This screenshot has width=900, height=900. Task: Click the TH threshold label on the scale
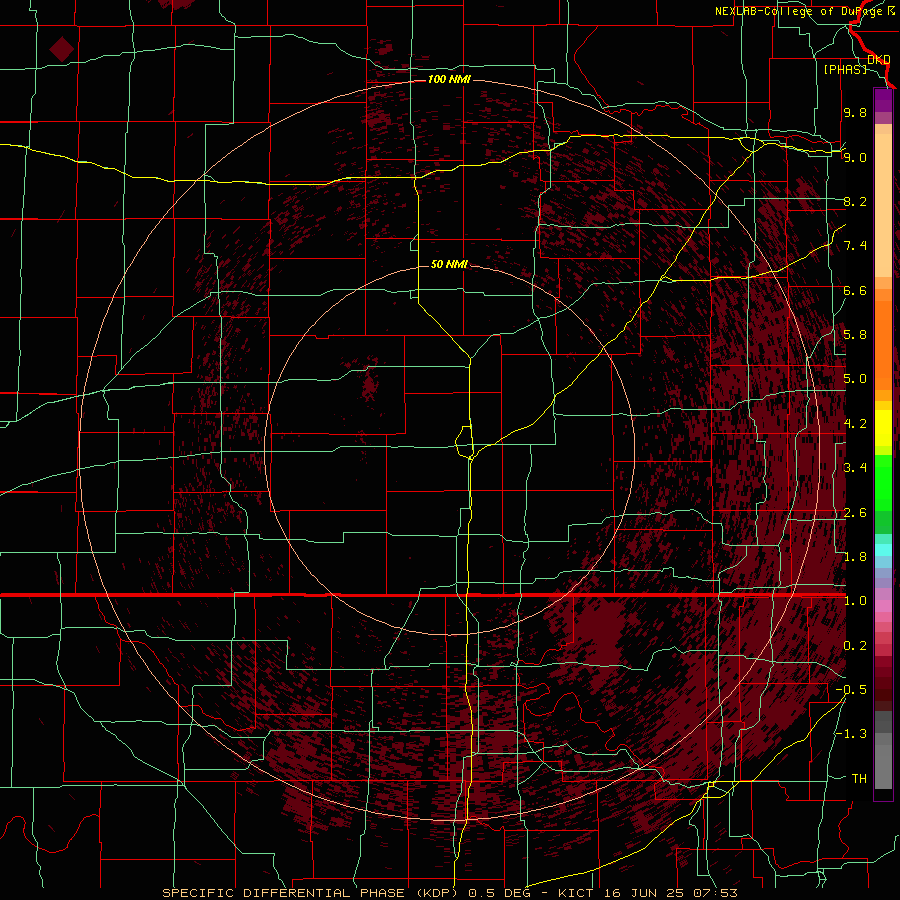pos(859,779)
